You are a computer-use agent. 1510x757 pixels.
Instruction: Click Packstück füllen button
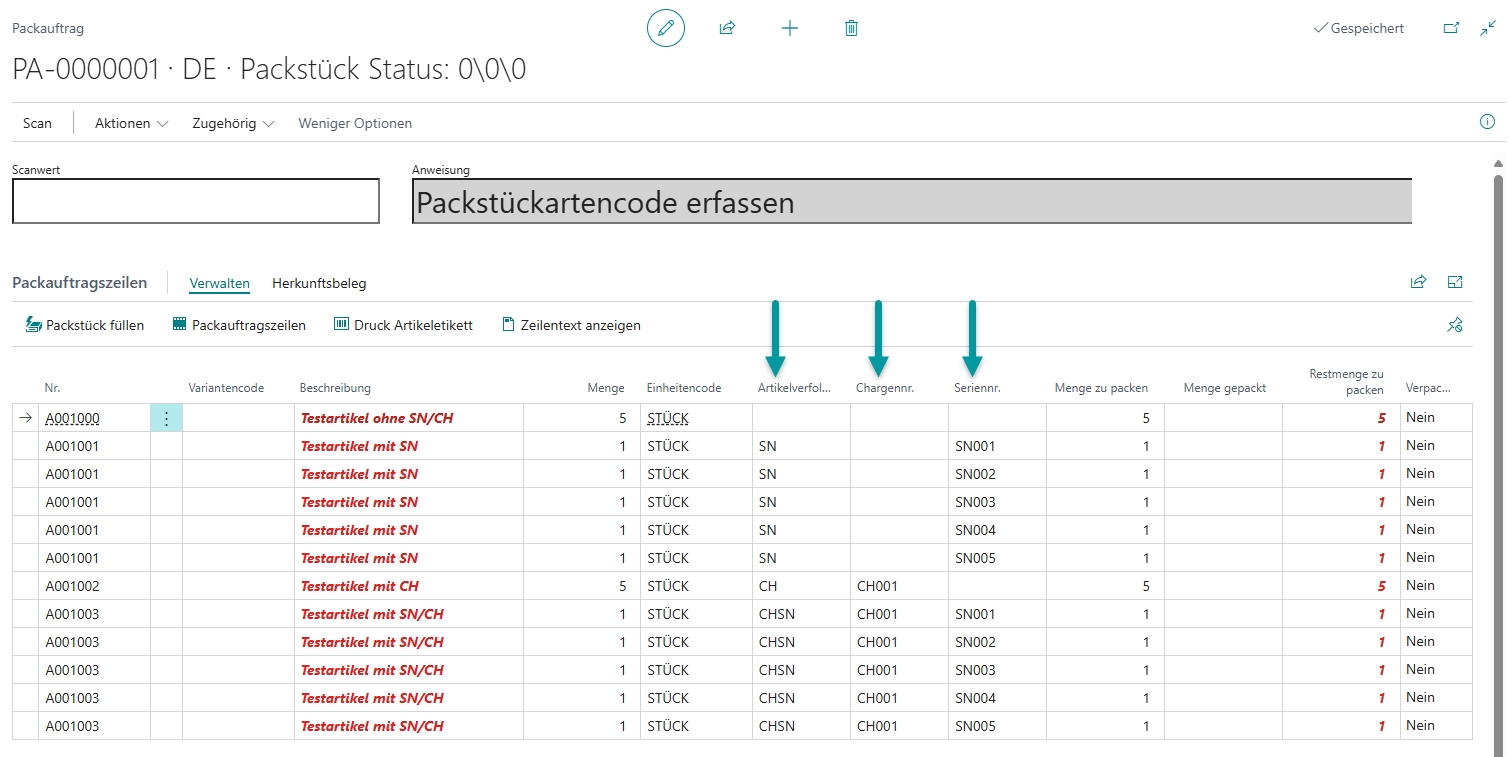(x=85, y=325)
